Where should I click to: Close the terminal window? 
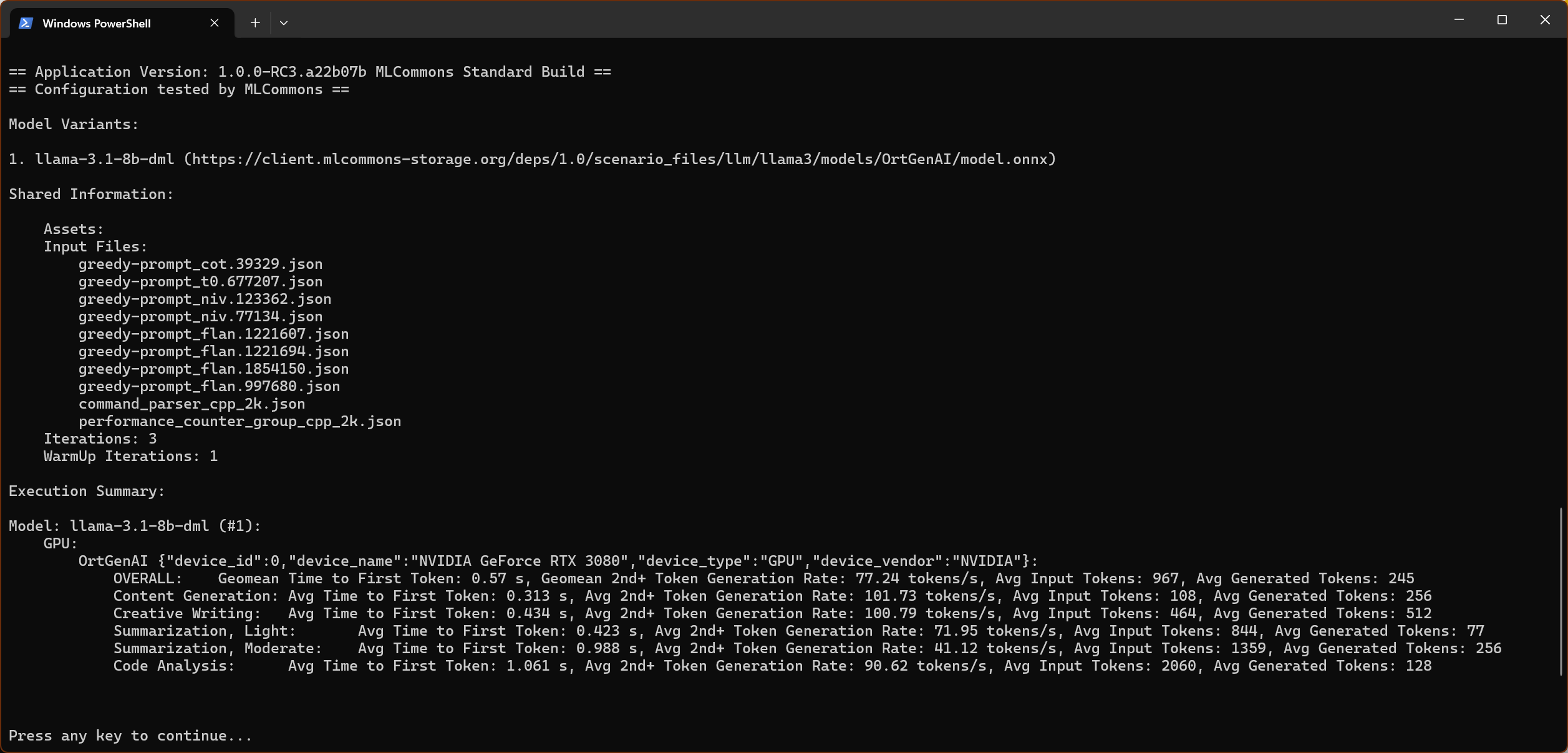[1545, 20]
